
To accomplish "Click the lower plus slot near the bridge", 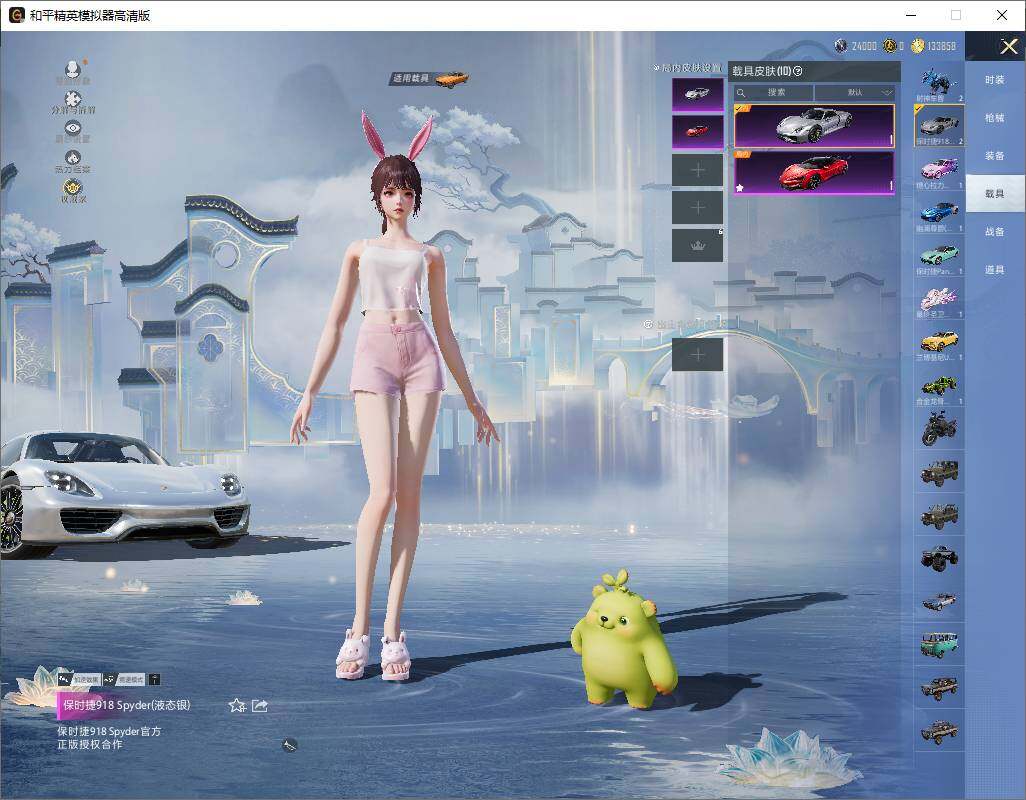I will [698, 355].
